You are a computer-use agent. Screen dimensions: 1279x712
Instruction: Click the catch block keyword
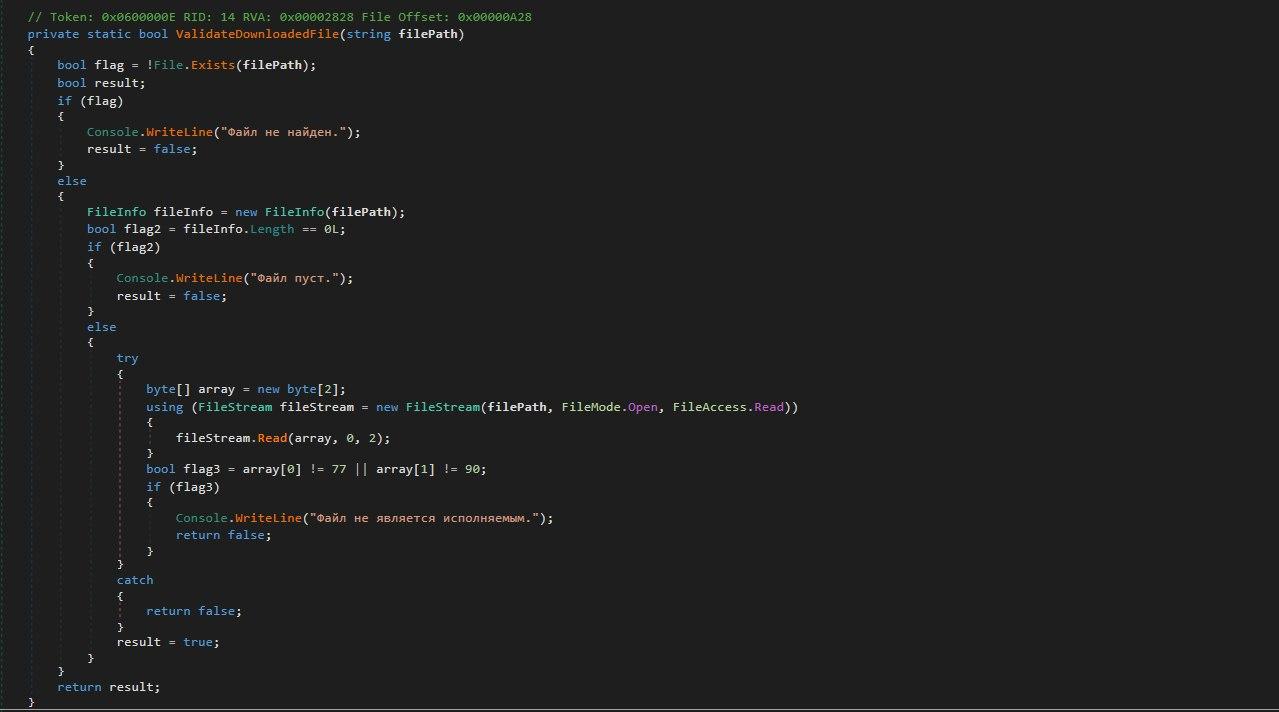pos(135,579)
